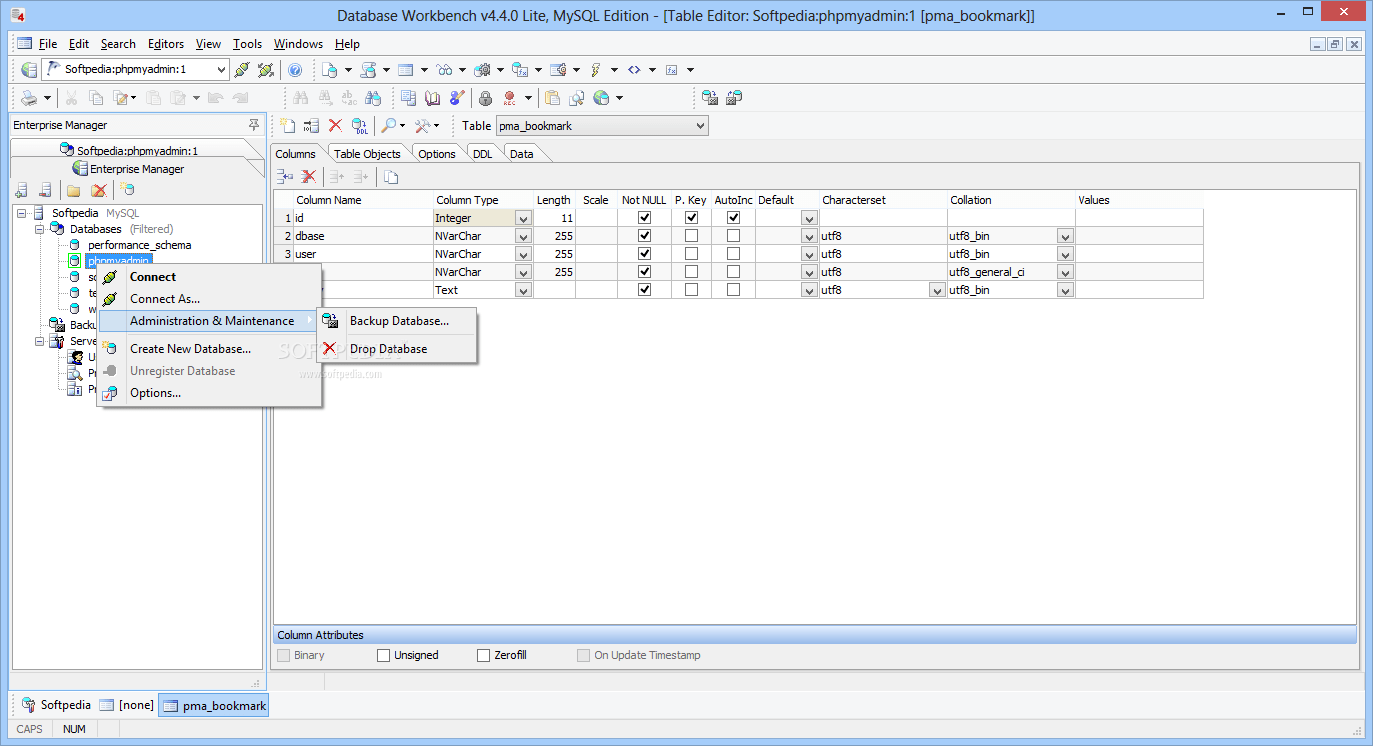Click the Column Attributes section header
Viewport: 1373px width, 746px height.
click(x=815, y=635)
